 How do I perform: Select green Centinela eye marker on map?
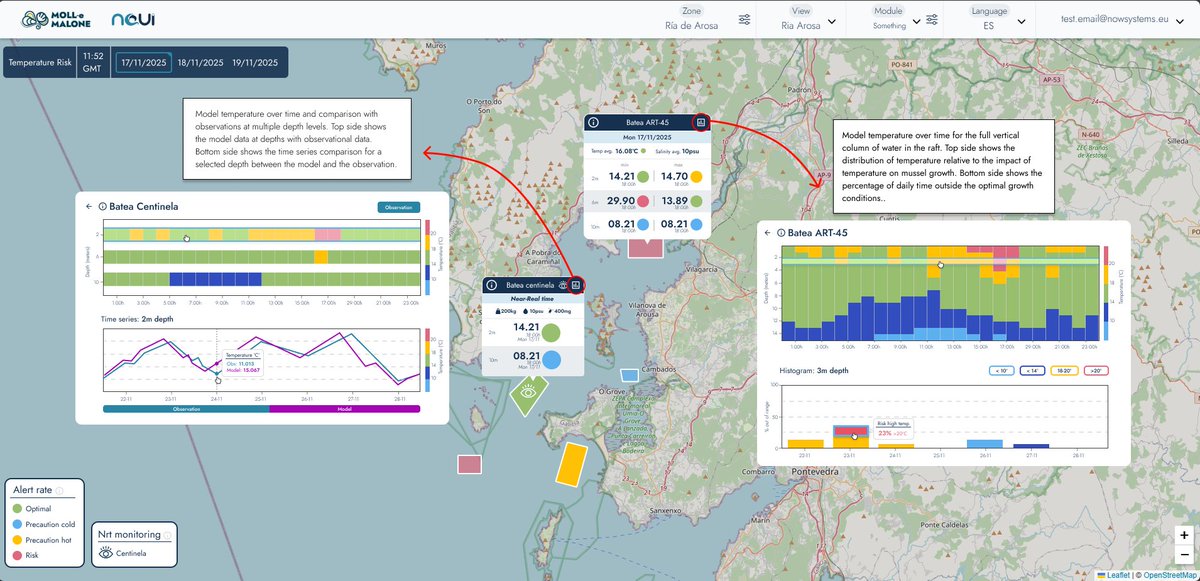click(x=529, y=395)
